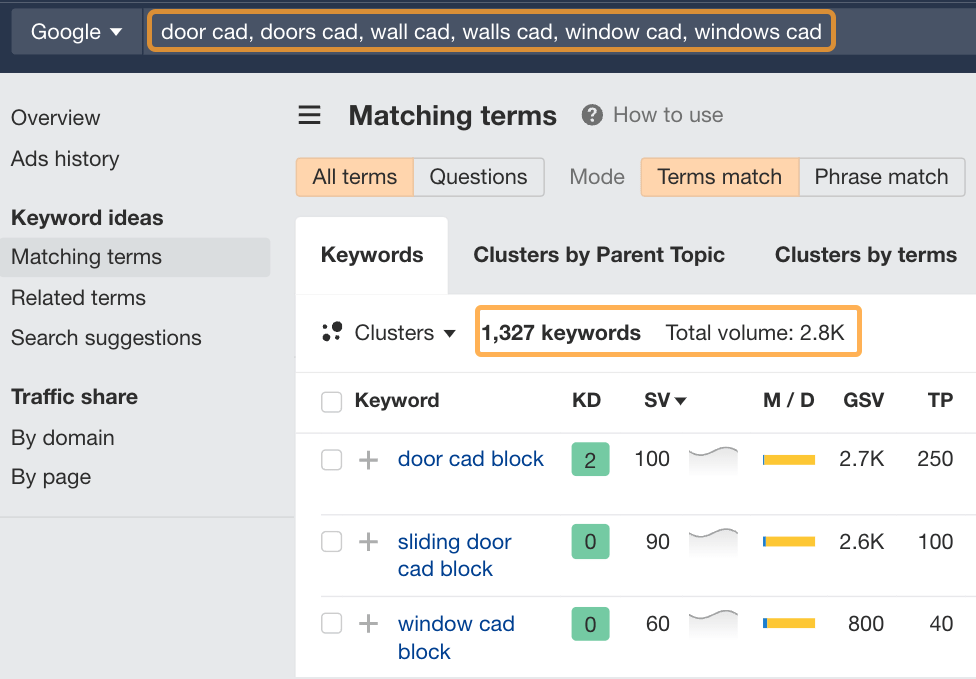This screenshot has width=976, height=679.
Task: Click the M/D distribution bar for 'window cad block'
Action: pos(789,623)
